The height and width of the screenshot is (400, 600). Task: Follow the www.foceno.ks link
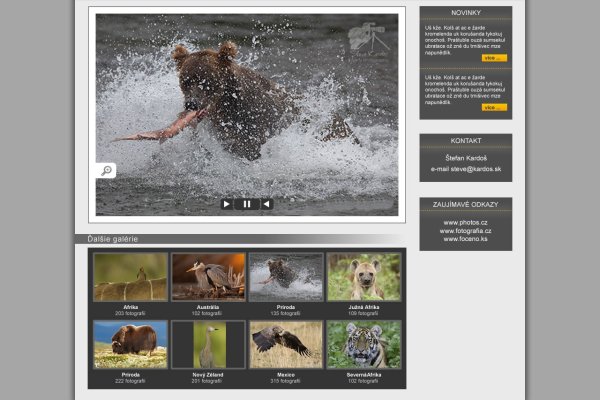tap(465, 240)
